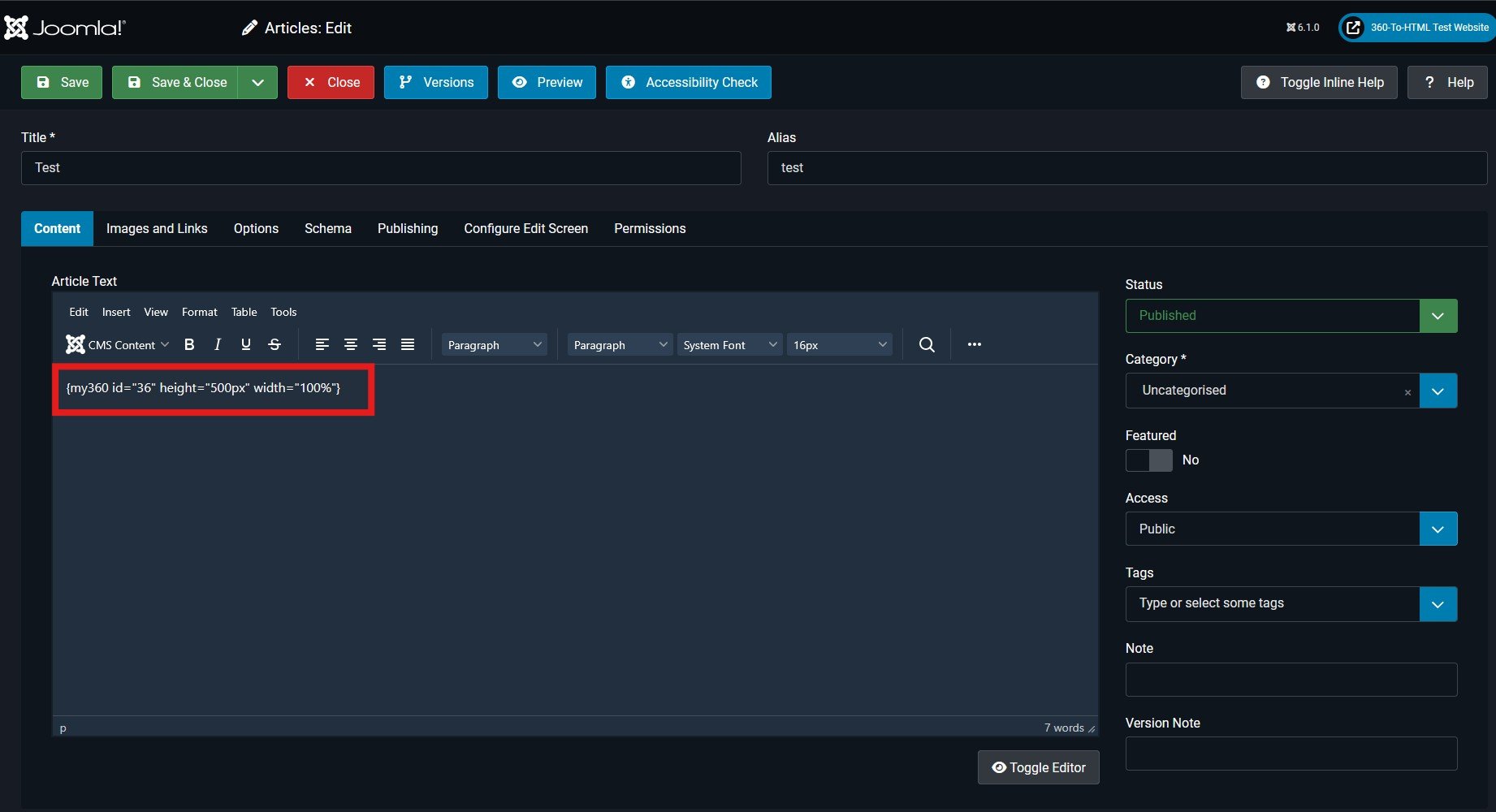Expand Save & Close dropdown arrow
The image size is (1496, 812).
pos(257,82)
